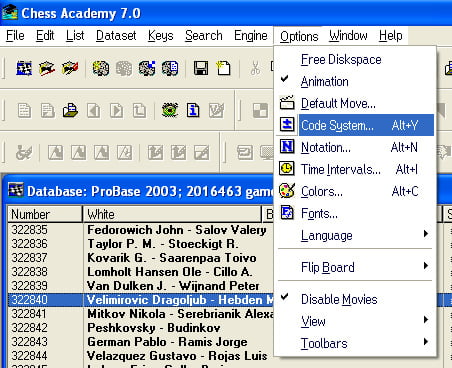Select game Van Dulken J. - Wijnand Peter
The width and height of the screenshot is (452, 368).
[140, 286]
